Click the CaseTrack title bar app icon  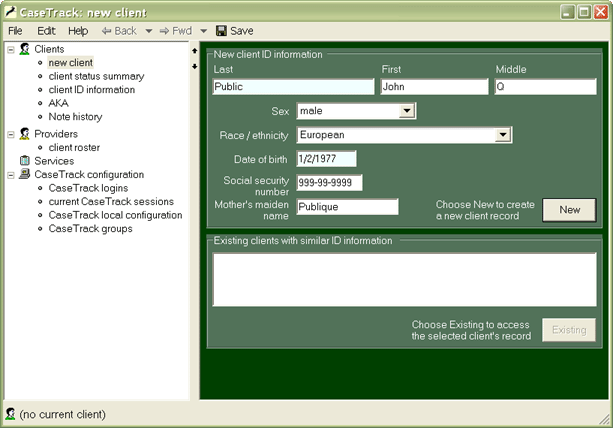[10, 12]
